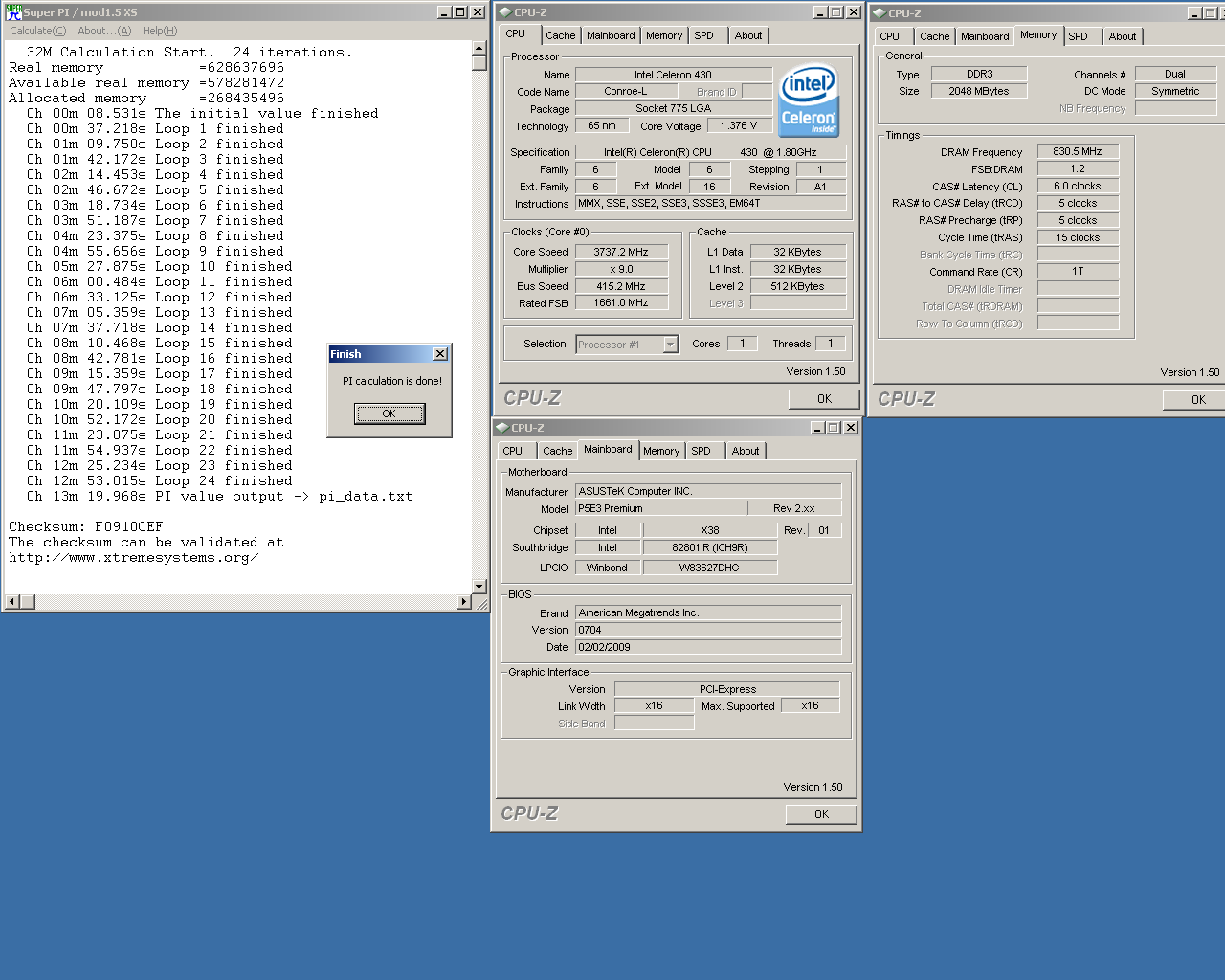Open the Processor #1 selection dropdown
This screenshot has height=980, width=1225.
pos(671,345)
